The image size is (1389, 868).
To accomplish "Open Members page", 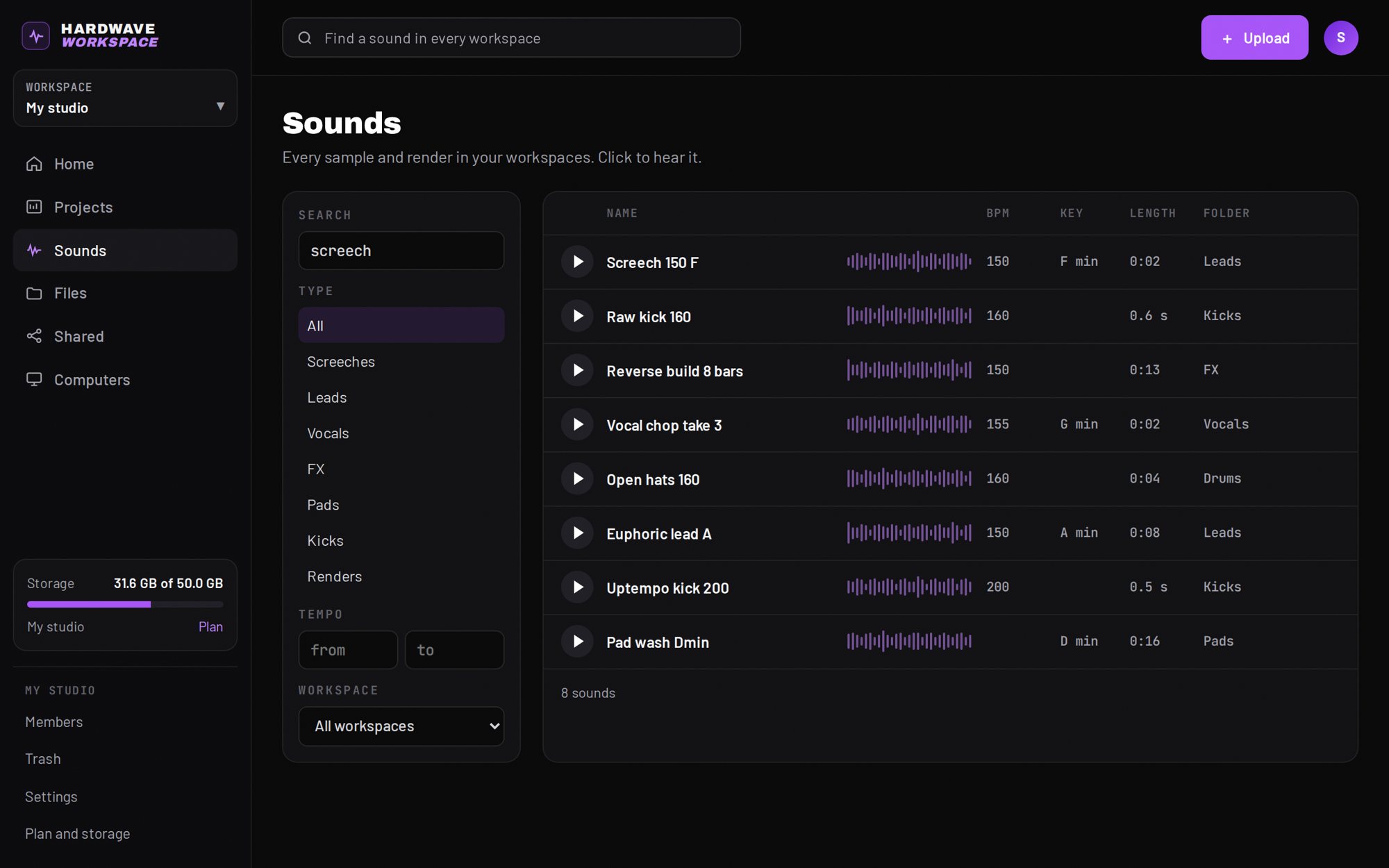I will [53, 722].
